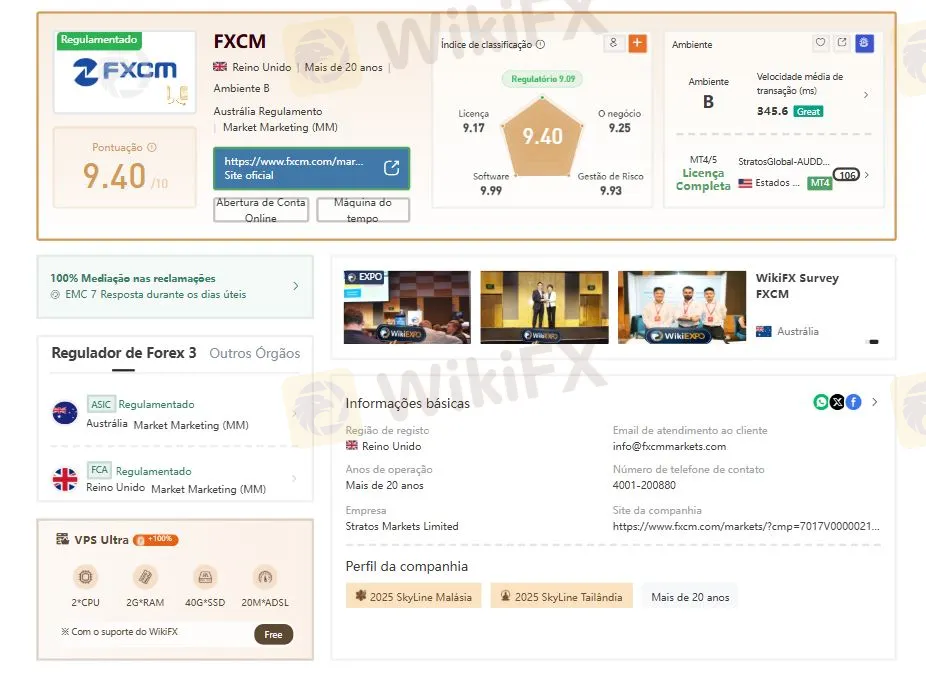Click the orange plus icon in classification panel
This screenshot has height=673, width=926.
[637, 43]
